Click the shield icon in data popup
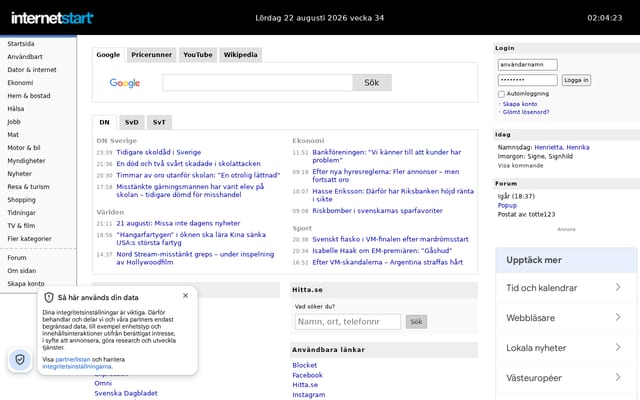This screenshot has height=400, width=640. [49, 298]
